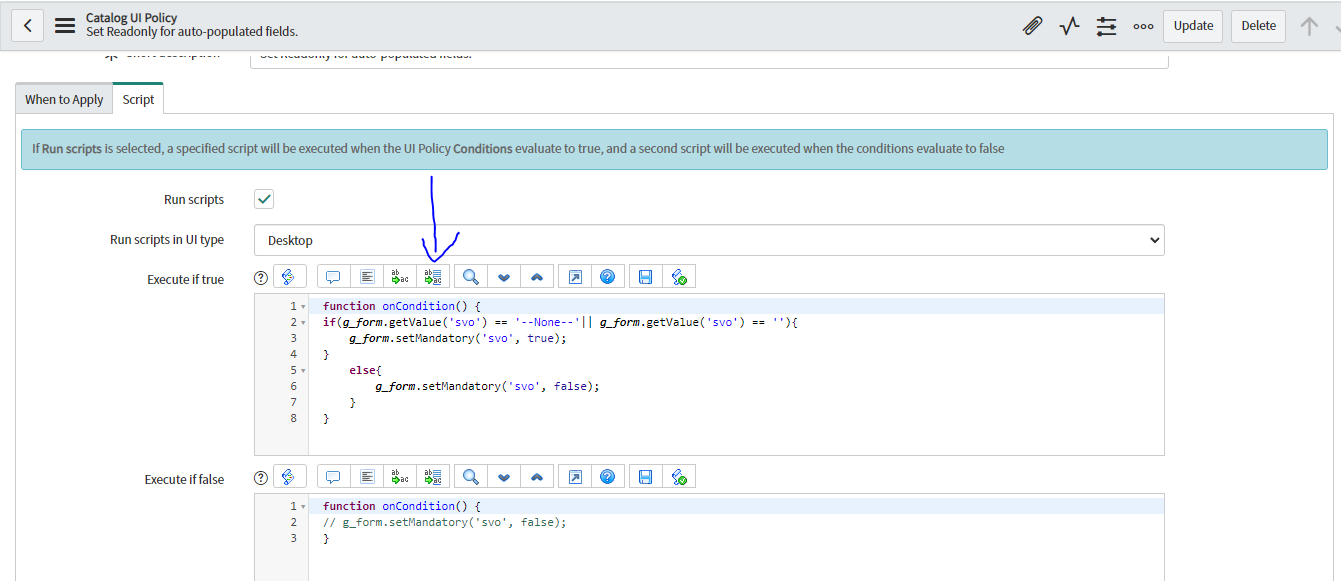The height and width of the screenshot is (581, 1341).
Task: Click the 'else{' line in Execute if true
Action: tap(365, 370)
